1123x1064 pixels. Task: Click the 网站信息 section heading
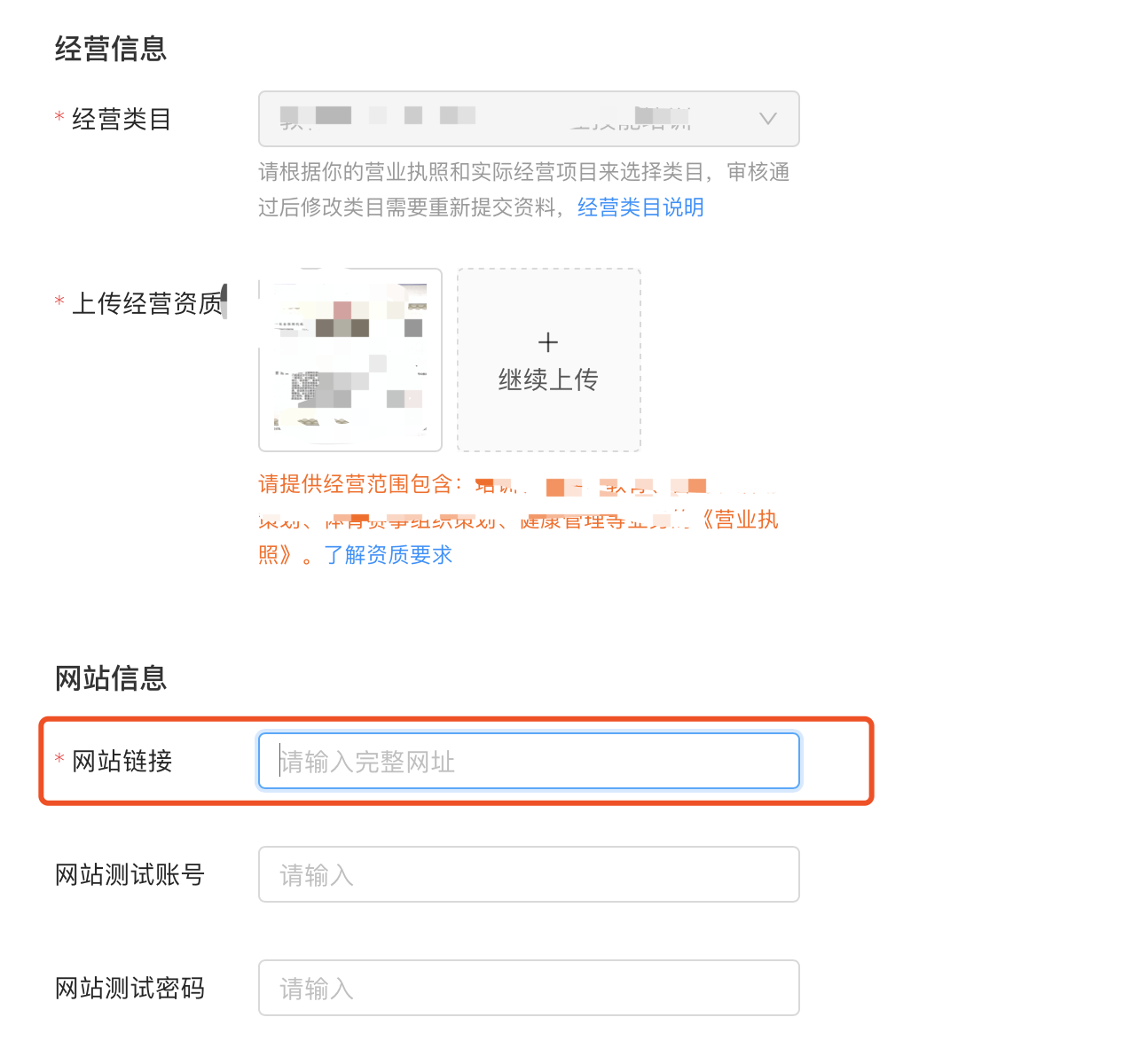110,677
